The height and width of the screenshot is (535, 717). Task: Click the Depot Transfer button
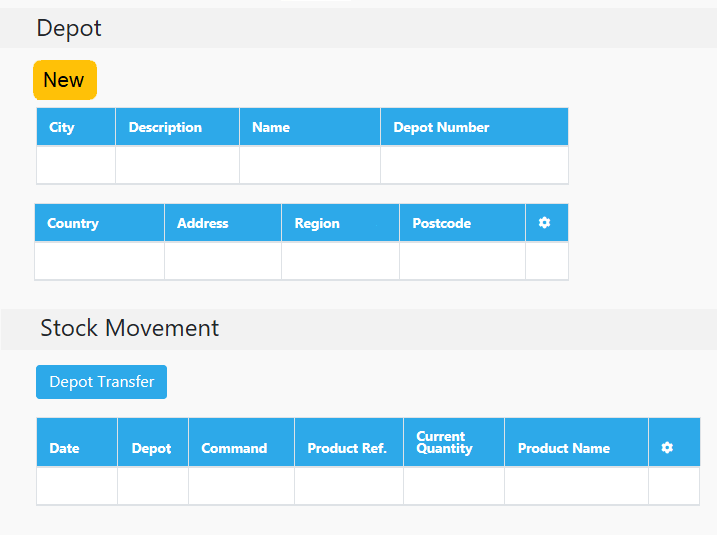tap(102, 382)
